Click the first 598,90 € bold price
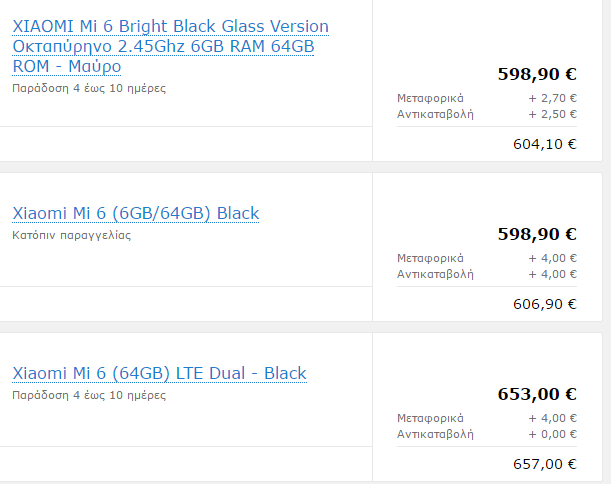Image resolution: width=611 pixels, height=484 pixels. tap(537, 74)
